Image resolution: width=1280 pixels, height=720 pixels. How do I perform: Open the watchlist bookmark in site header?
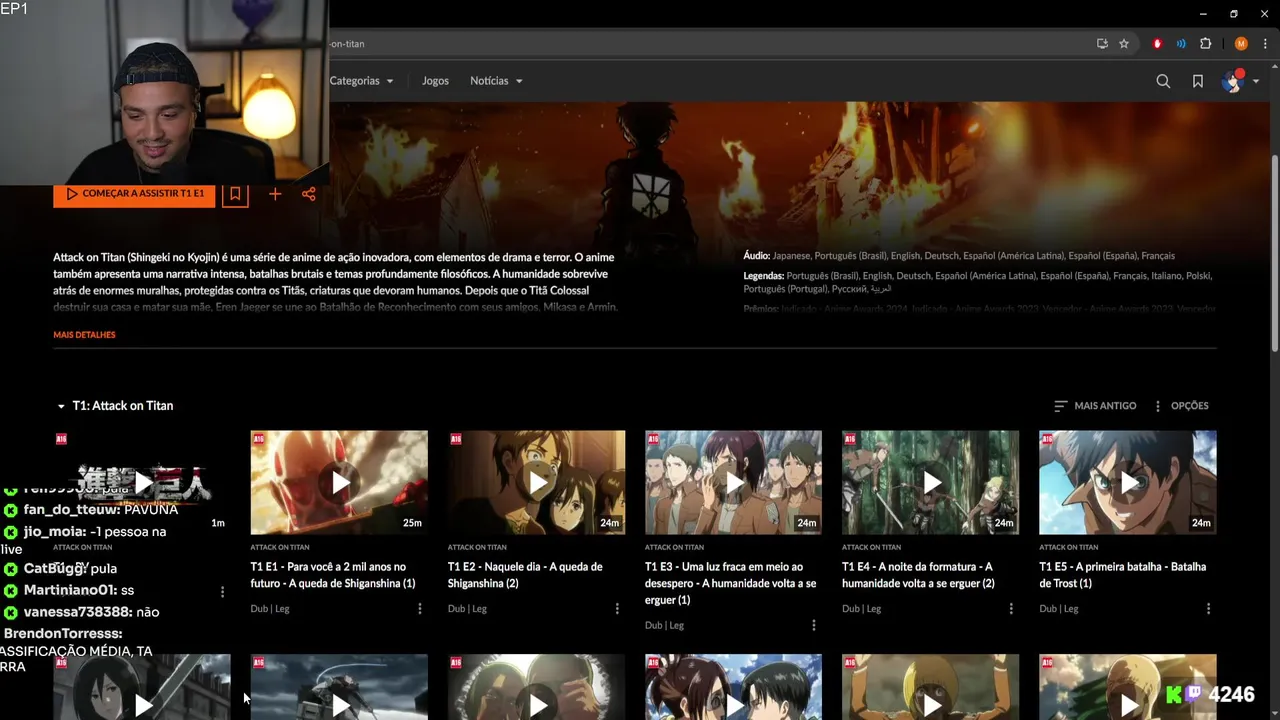(1198, 81)
